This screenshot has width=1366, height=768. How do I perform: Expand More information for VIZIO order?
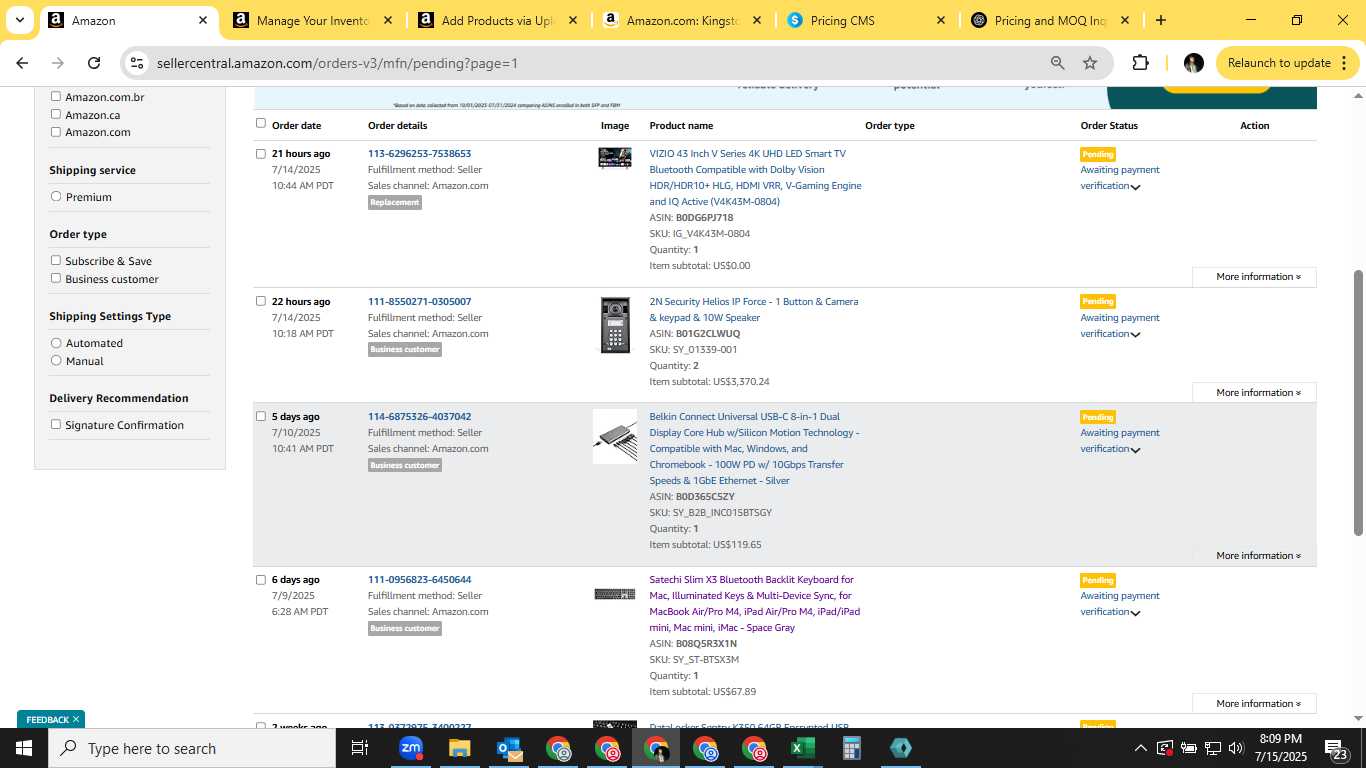coord(1254,277)
